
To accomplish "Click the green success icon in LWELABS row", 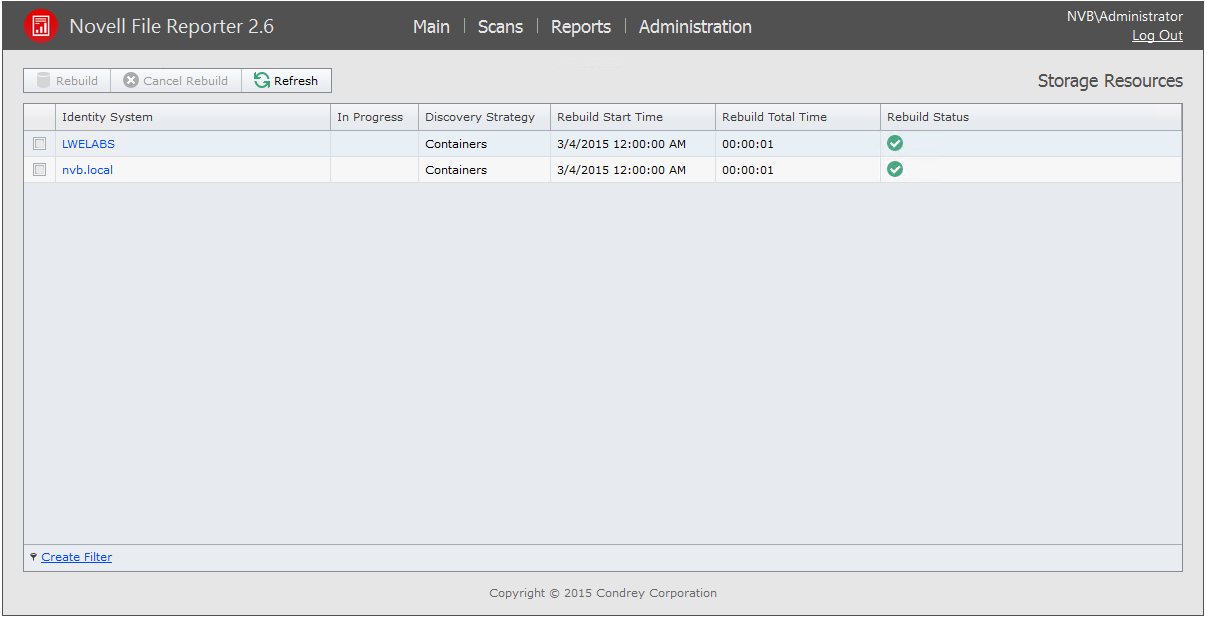I will [x=895, y=143].
